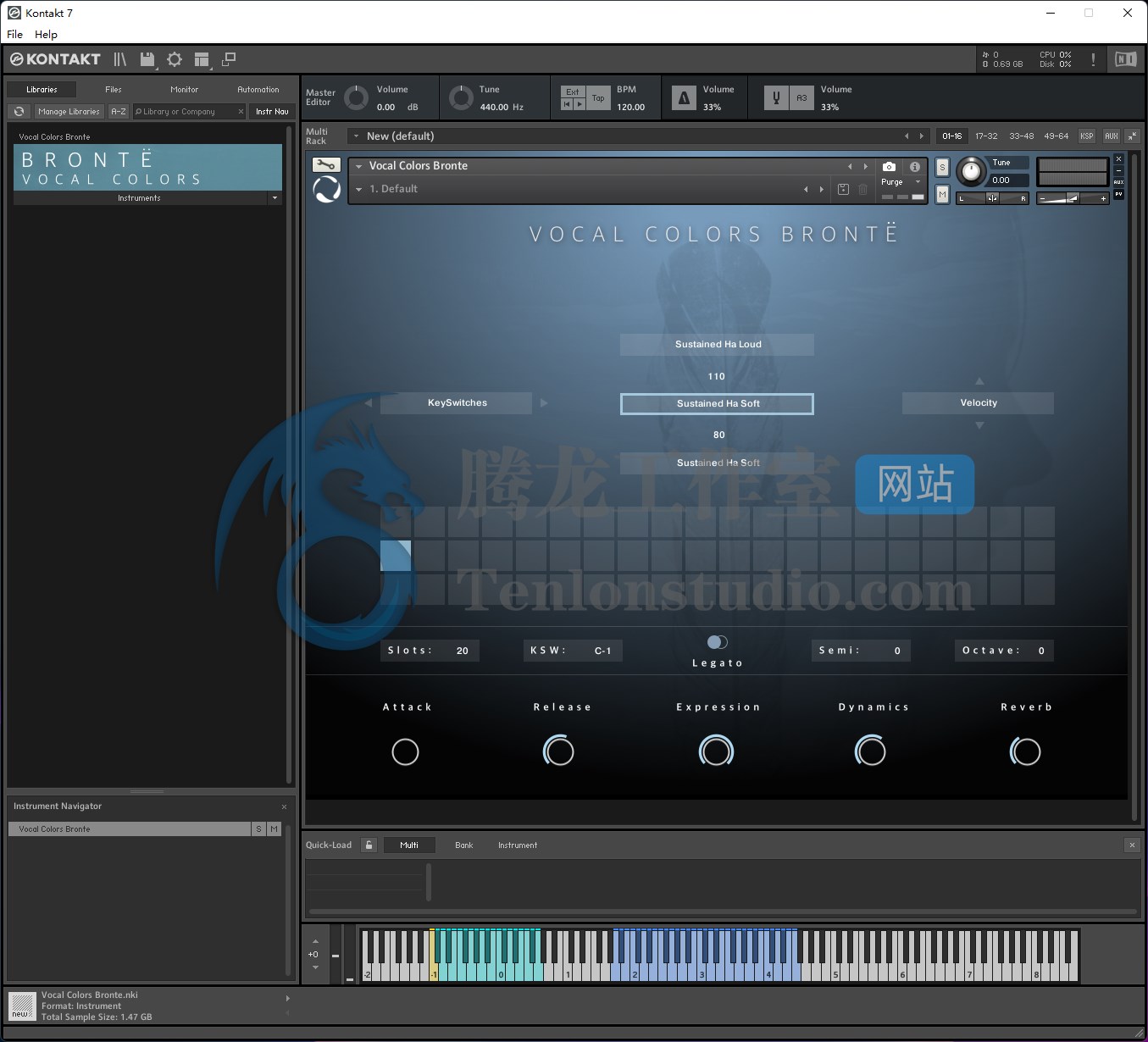Click the metronome icon
This screenshot has height=1042, width=1148.
684,98
